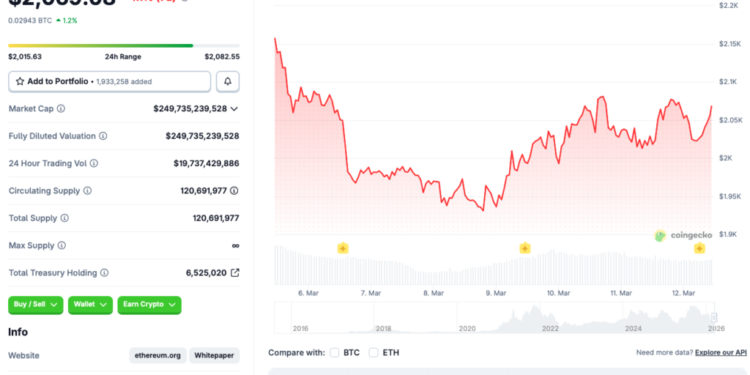Image resolution: width=750 pixels, height=375 pixels.
Task: Open the Wallet dropdown
Action: (90, 305)
